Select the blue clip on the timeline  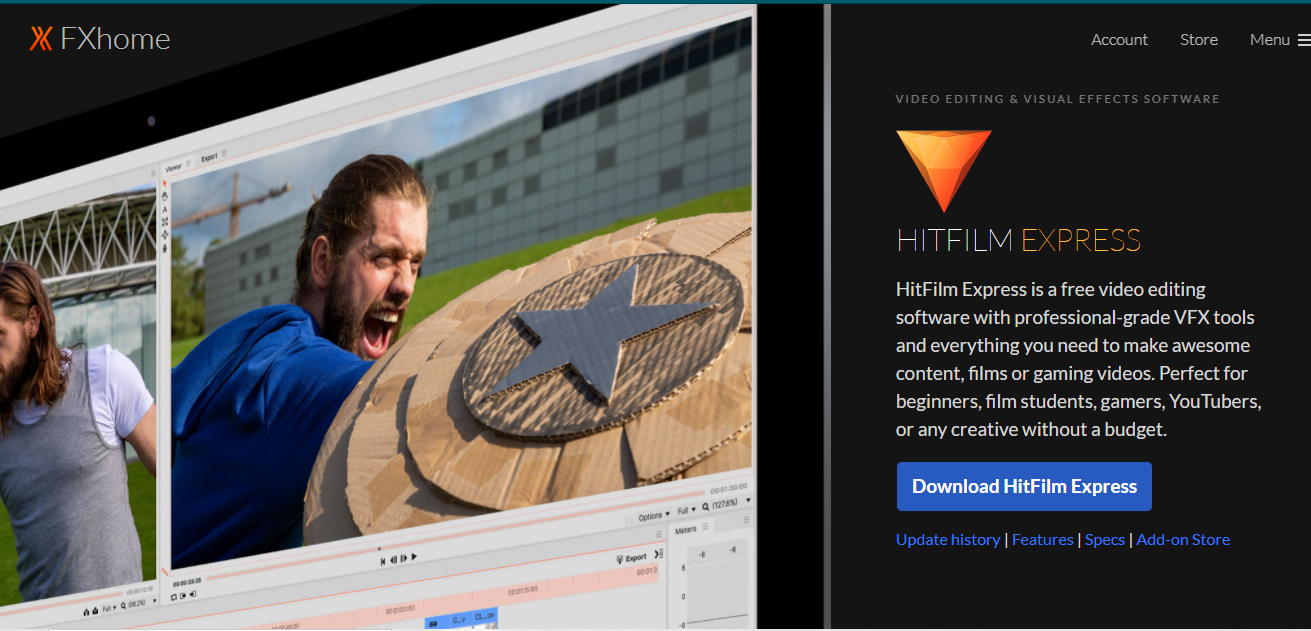pyautogui.click(x=458, y=619)
